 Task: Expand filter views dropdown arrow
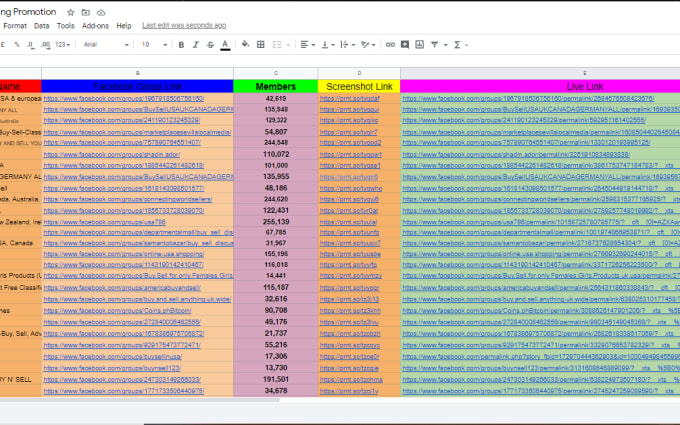[445, 45]
